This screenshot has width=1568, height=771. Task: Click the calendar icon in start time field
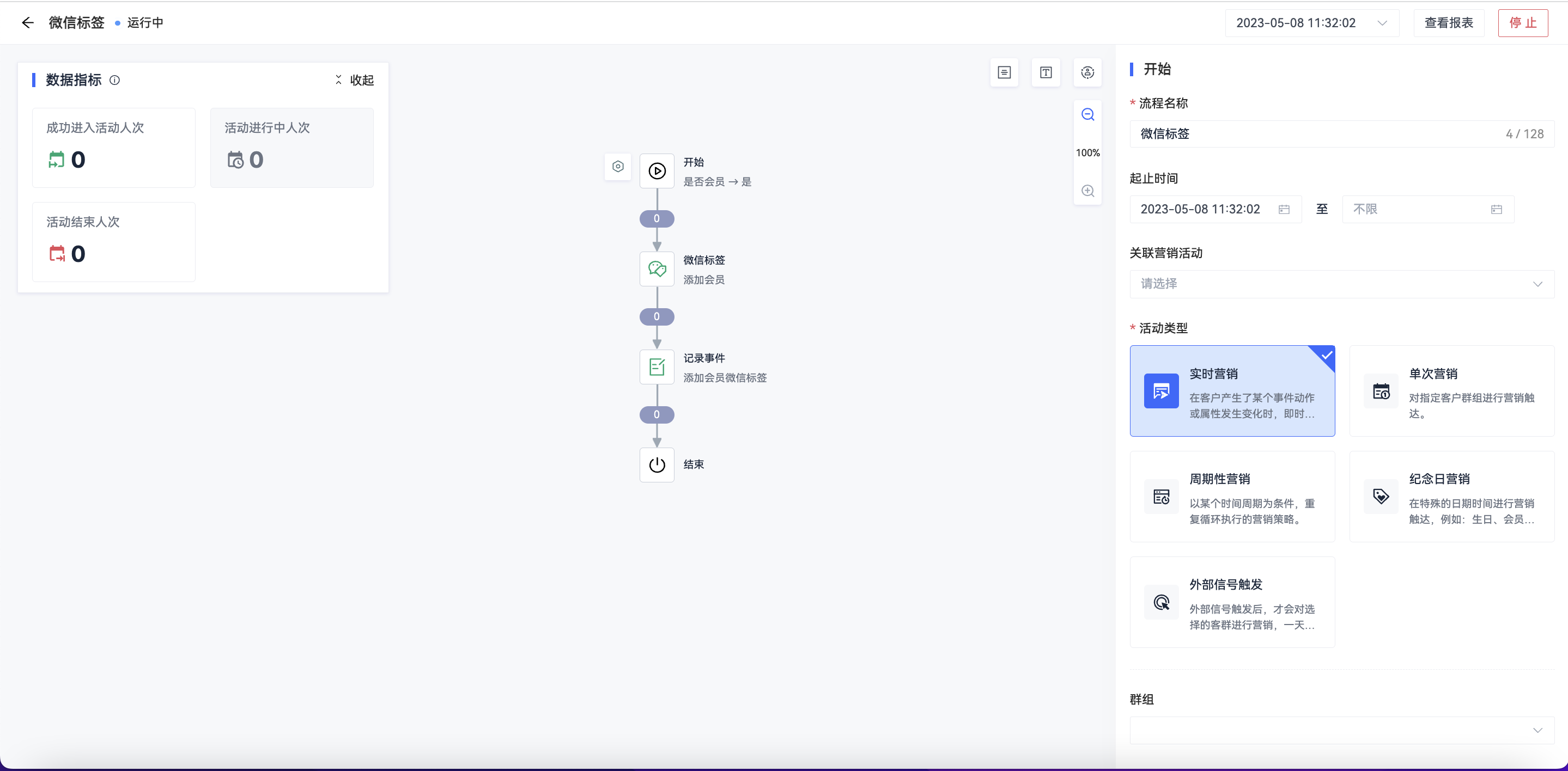point(1284,209)
